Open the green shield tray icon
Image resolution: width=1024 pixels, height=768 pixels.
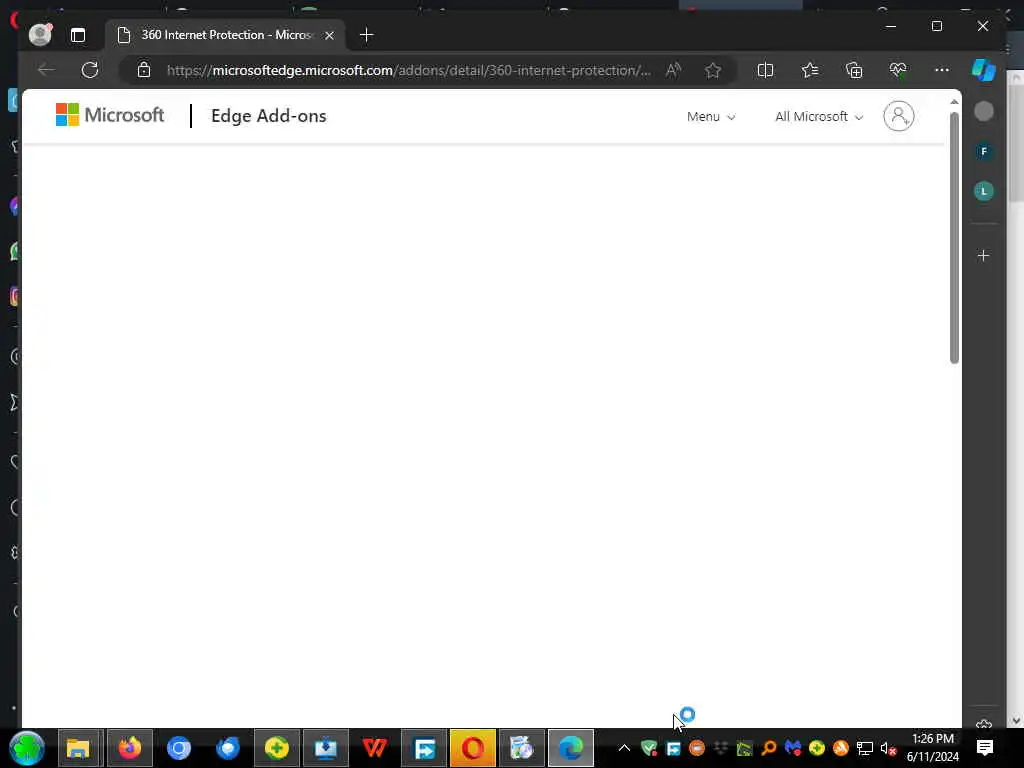649,748
